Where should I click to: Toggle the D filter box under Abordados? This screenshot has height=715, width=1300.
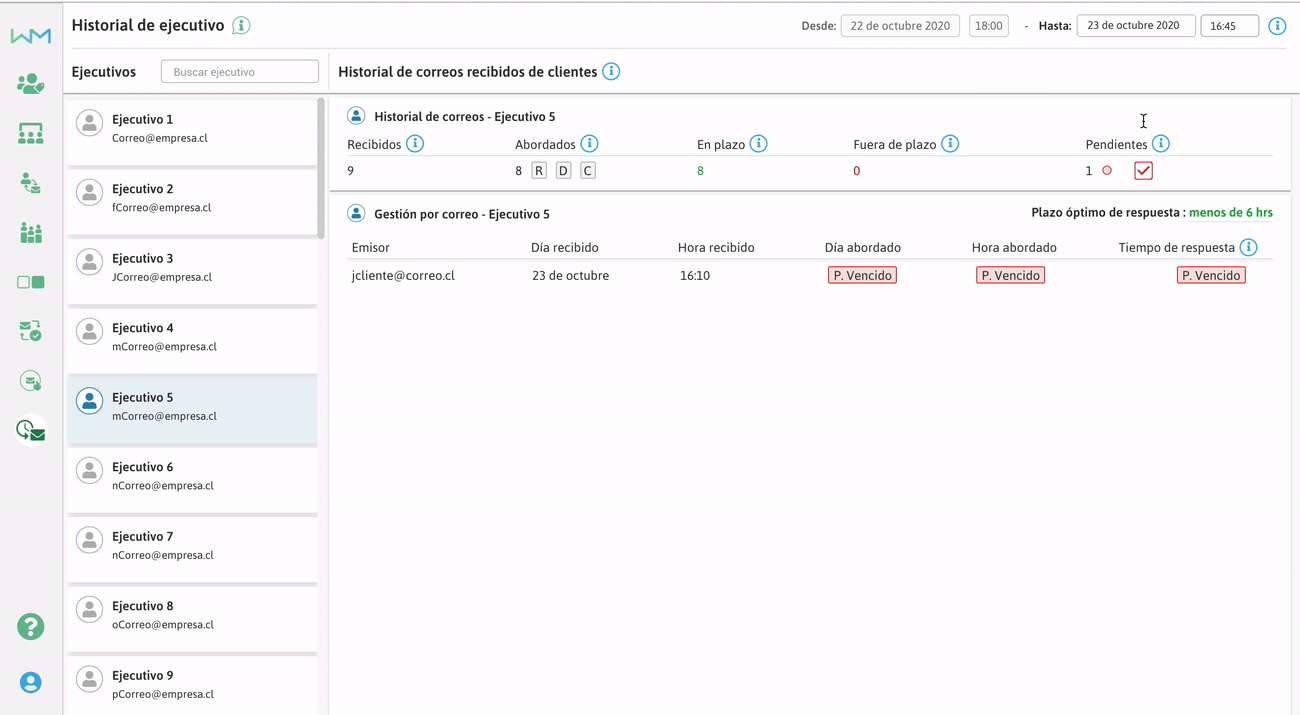(563, 171)
